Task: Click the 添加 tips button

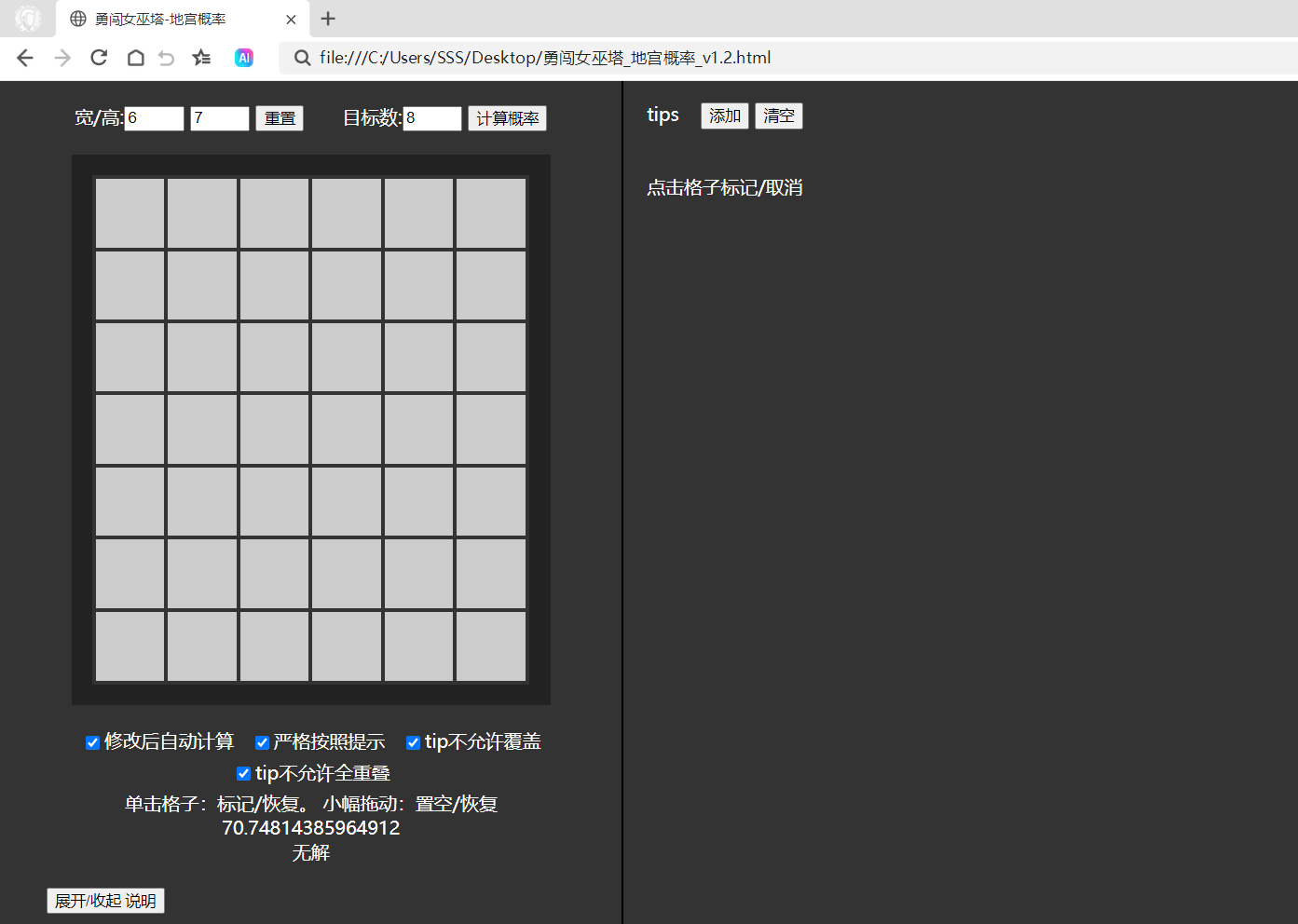Action: point(725,115)
